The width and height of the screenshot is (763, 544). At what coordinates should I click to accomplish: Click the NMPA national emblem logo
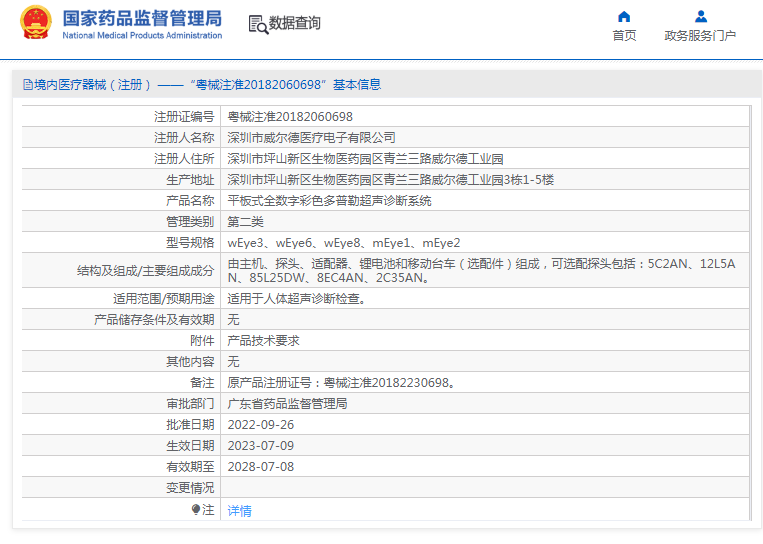36,24
